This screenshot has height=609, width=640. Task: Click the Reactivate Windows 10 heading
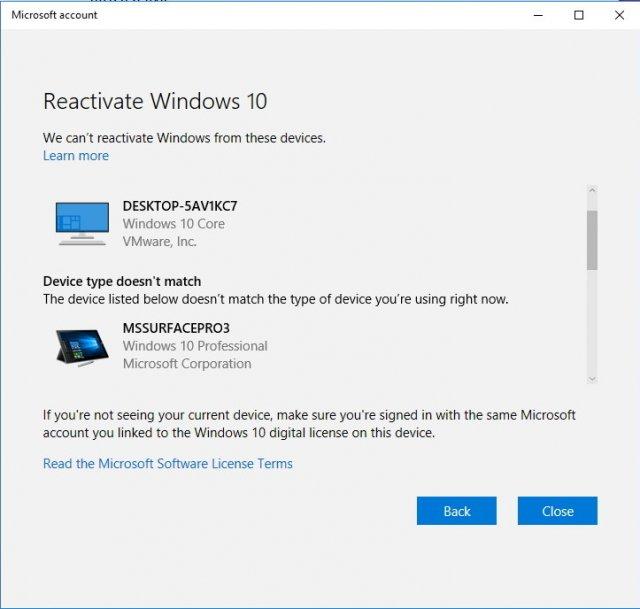155,101
